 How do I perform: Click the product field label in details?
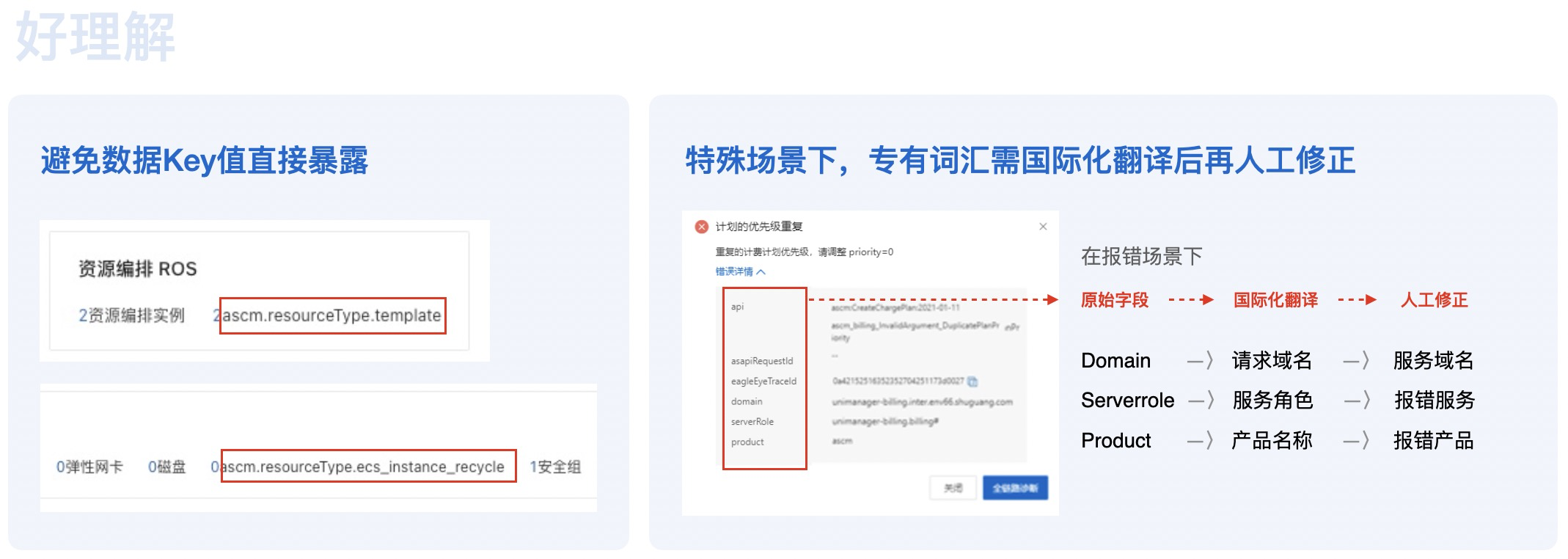747,442
